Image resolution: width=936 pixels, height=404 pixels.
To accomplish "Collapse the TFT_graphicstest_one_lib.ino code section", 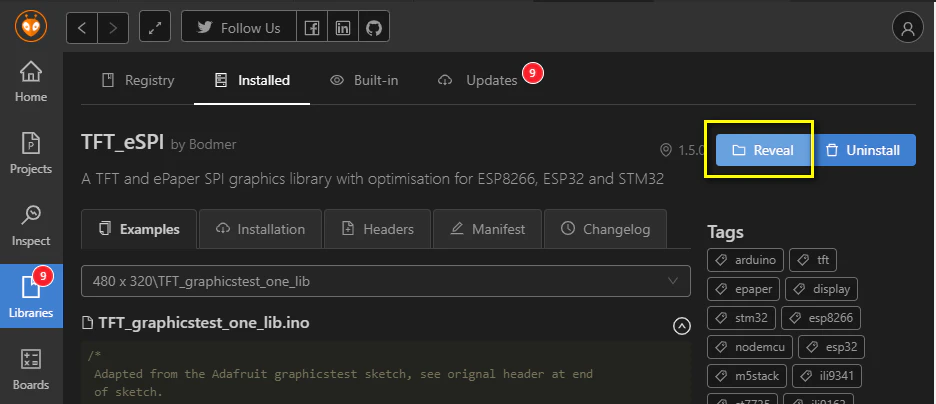I will pos(681,326).
